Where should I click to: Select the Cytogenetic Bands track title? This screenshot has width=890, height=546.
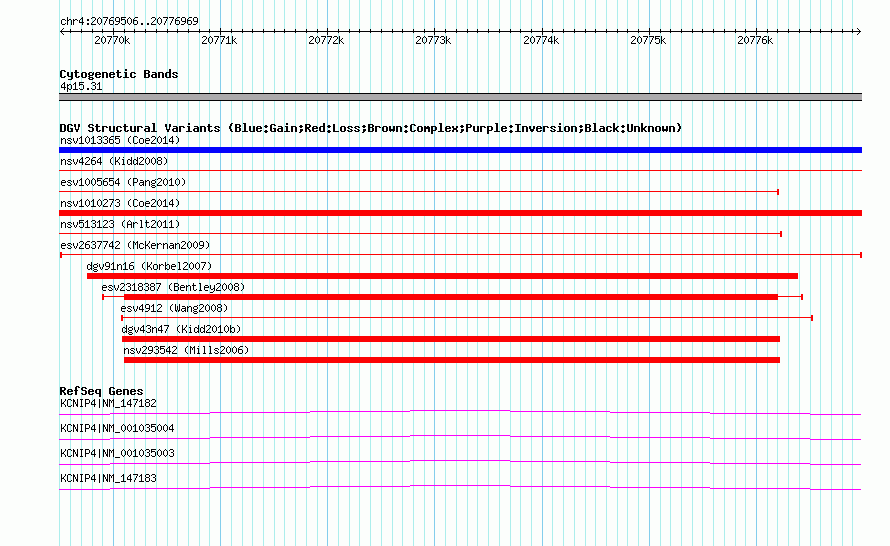point(119,74)
